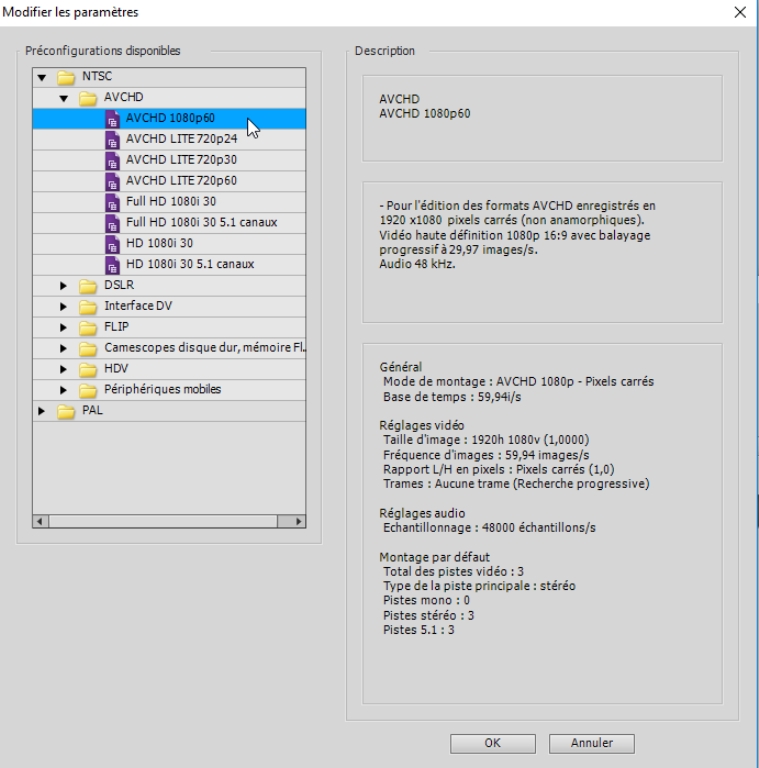Click the Camescopes disque dur folder label
This screenshot has height=768, width=759.
pyautogui.click(x=205, y=348)
